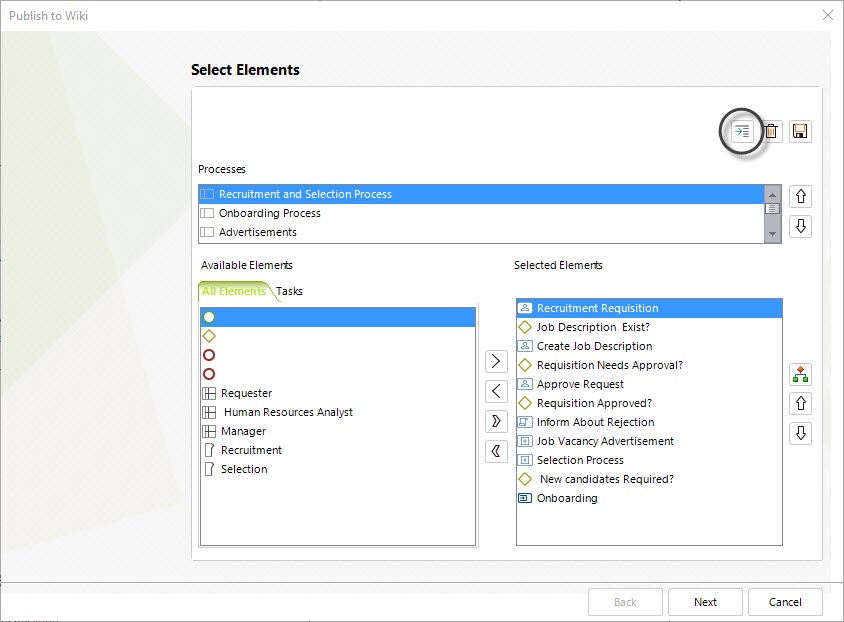Select Approve Request element
This screenshot has height=622, width=844.
(649, 384)
